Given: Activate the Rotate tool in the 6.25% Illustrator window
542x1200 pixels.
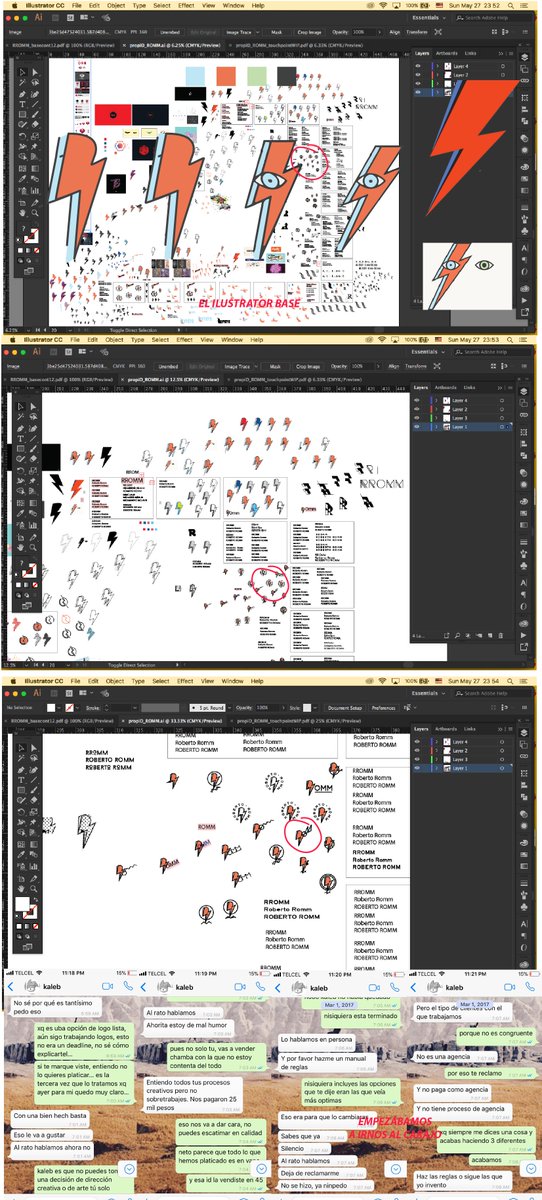Looking at the screenshot, I should (22, 136).
